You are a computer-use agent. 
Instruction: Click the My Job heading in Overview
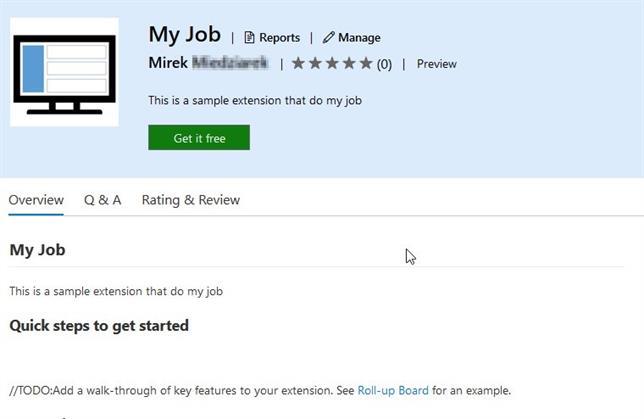37,250
